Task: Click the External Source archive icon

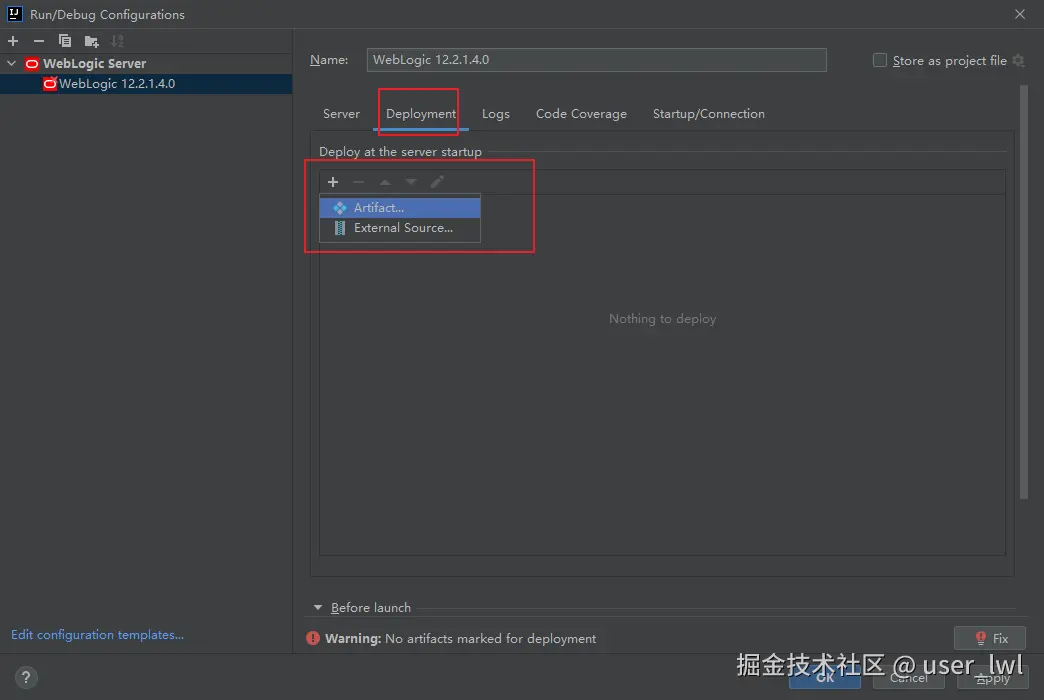Action: 340,228
